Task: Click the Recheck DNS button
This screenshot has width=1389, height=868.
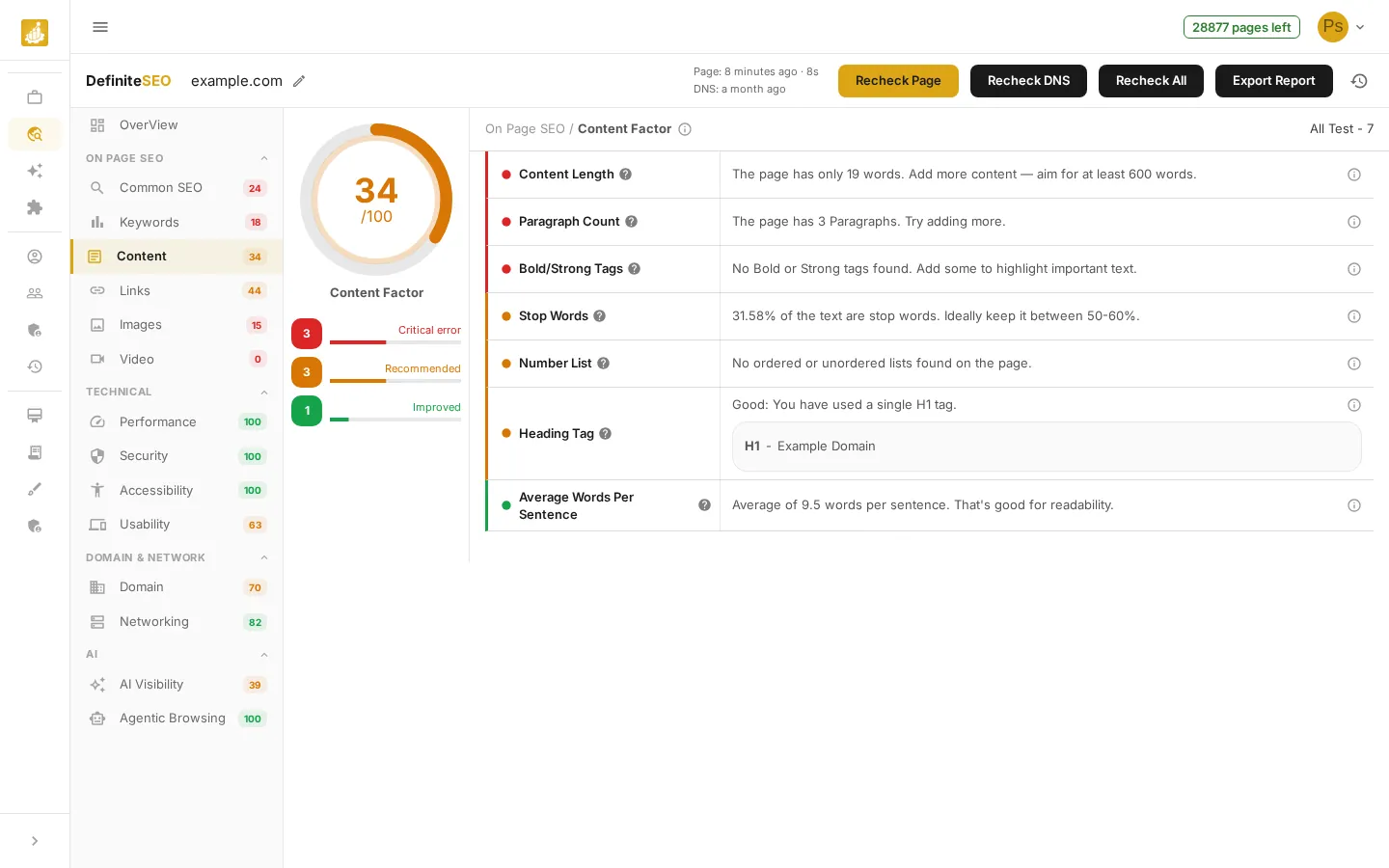Action: click(1028, 81)
